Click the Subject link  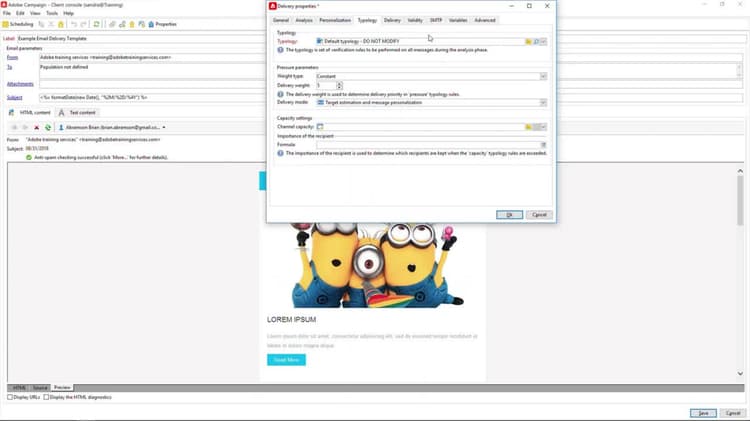14,98
